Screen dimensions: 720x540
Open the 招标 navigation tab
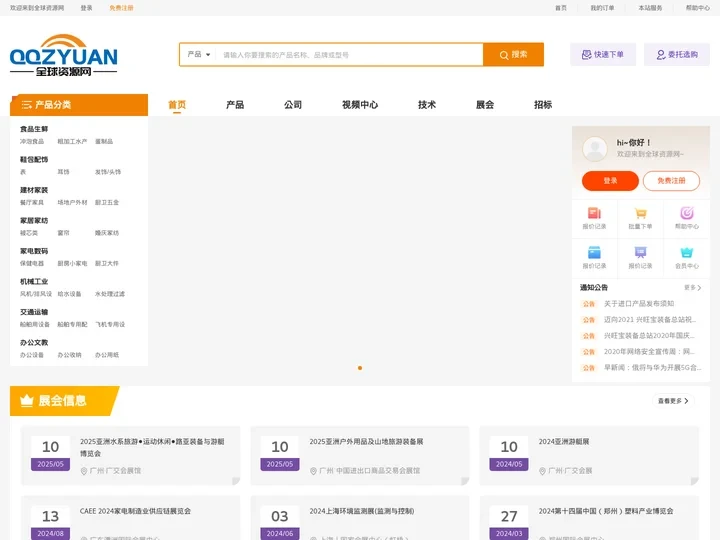point(543,105)
